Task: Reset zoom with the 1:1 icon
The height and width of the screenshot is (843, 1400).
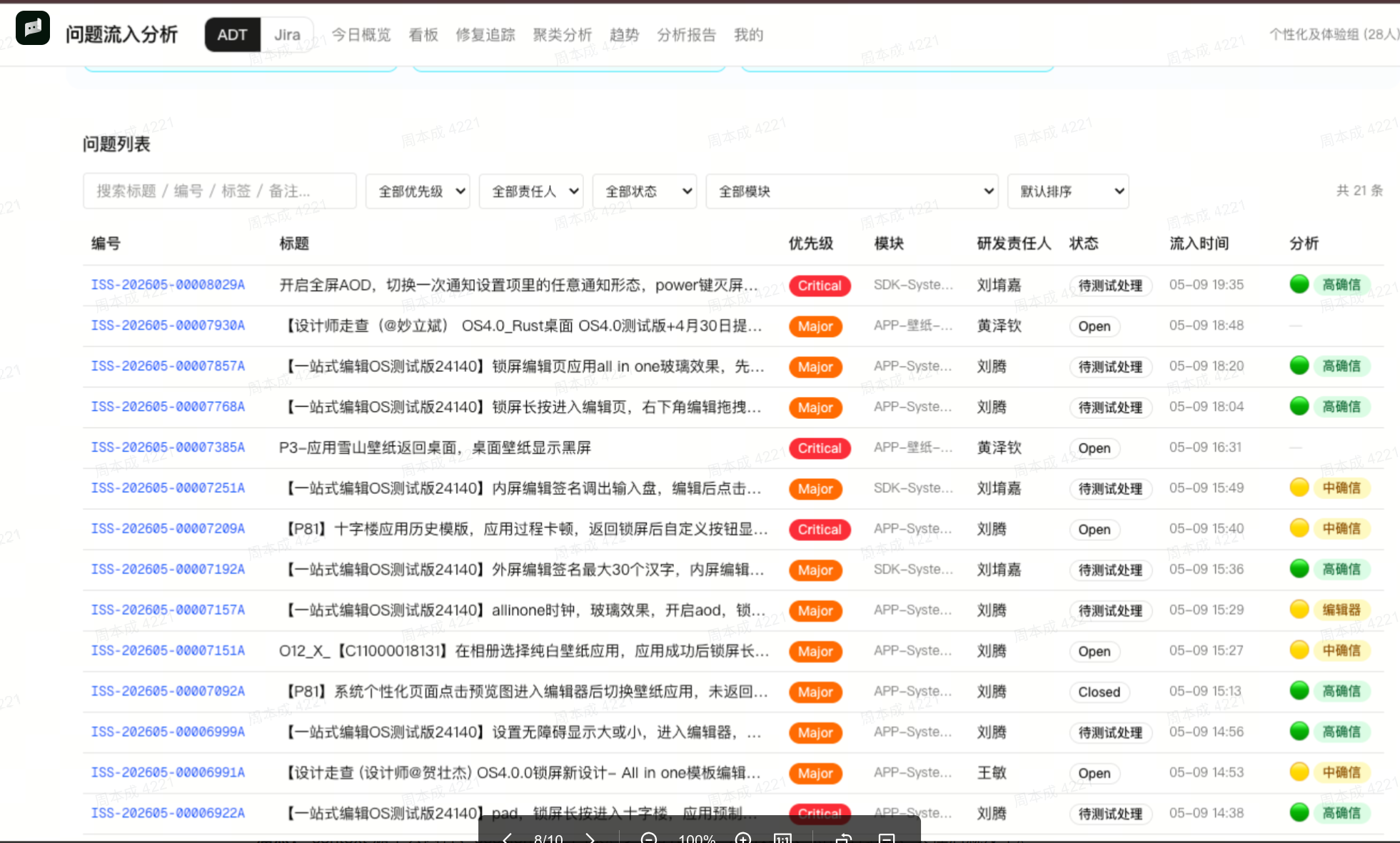Action: [x=782, y=838]
